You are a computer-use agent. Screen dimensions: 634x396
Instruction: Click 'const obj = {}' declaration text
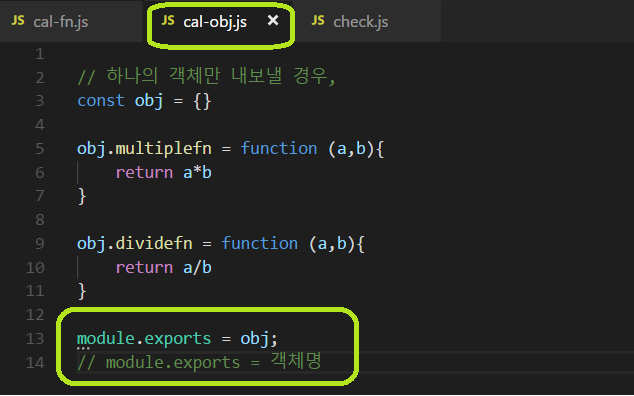144,101
